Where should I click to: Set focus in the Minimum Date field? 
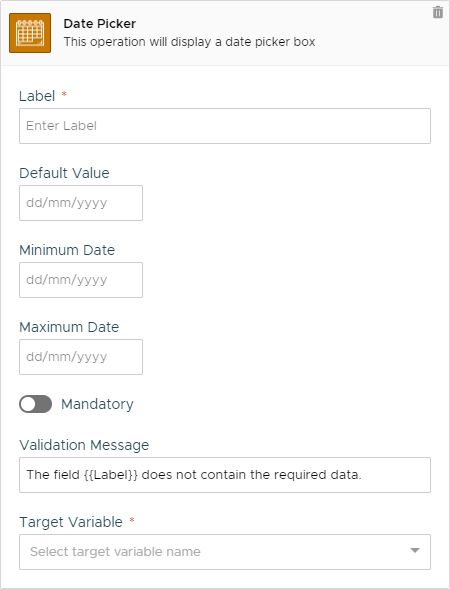click(x=81, y=280)
